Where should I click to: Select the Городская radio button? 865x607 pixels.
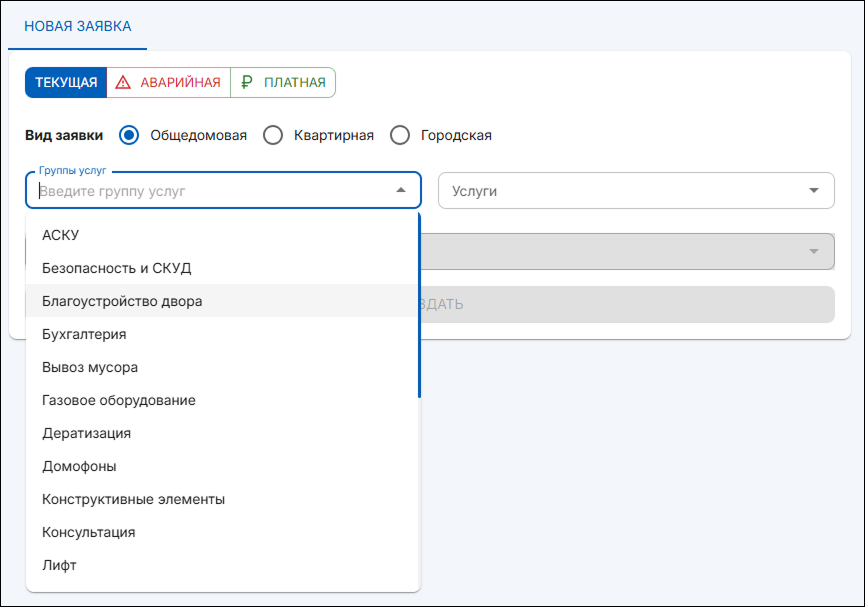tap(400, 135)
